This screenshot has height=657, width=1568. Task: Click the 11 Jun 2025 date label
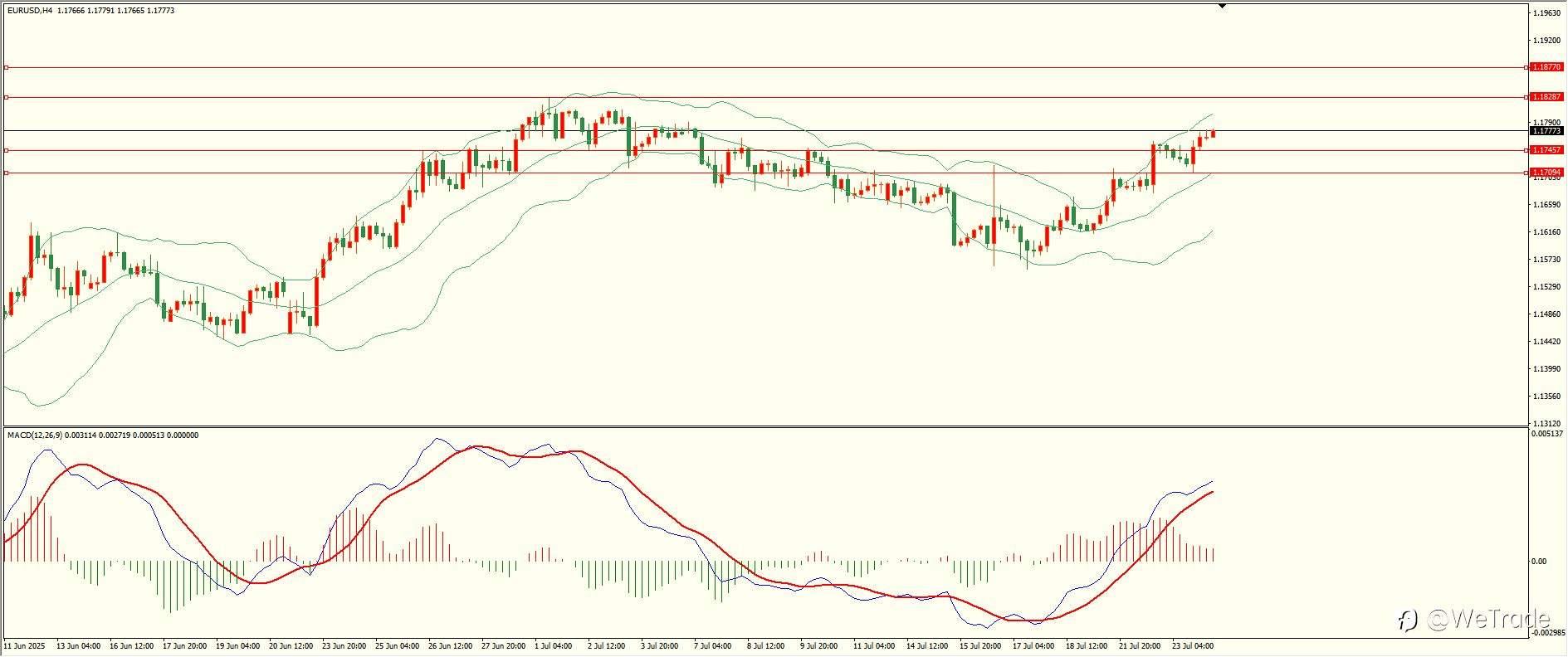point(25,646)
